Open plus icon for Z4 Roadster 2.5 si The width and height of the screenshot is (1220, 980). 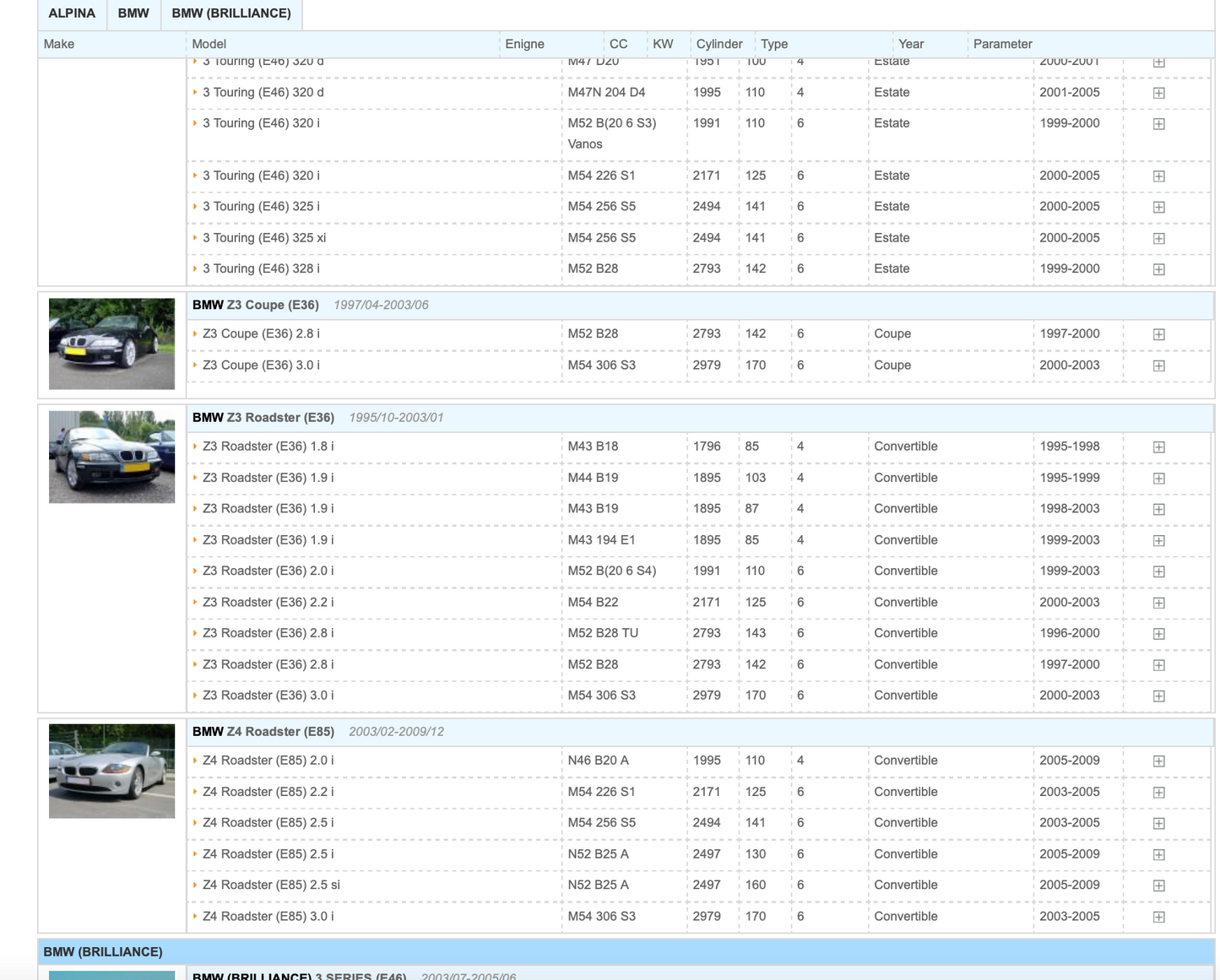tap(1158, 885)
